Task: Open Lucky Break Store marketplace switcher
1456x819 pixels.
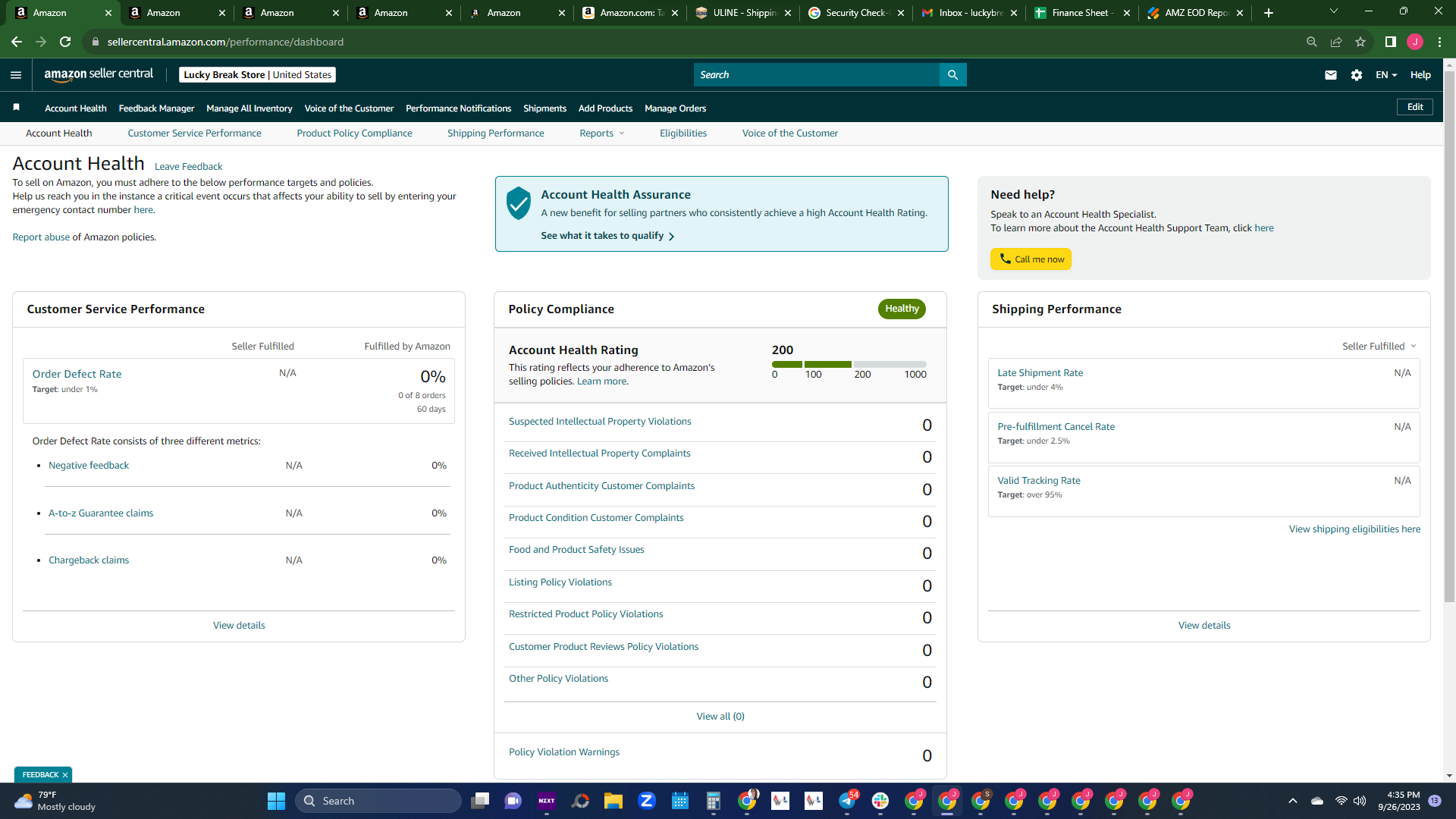Action: tap(257, 74)
